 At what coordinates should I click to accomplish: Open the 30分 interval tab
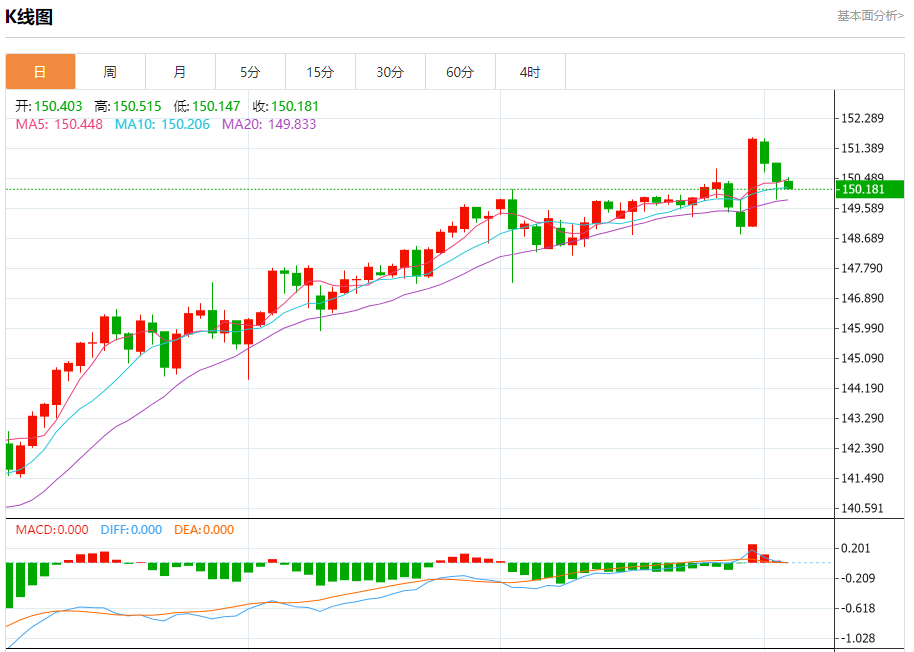coord(390,72)
